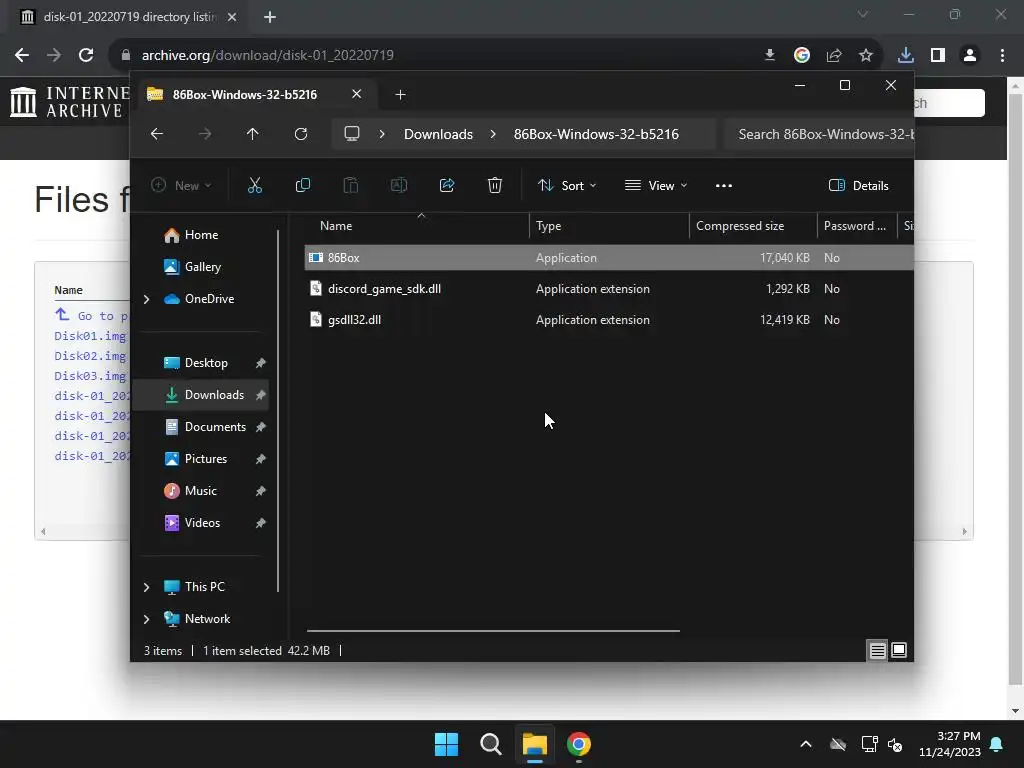Click Downloads breadcrumb in address bar
Screen dimensions: 1024x768
coord(438,134)
